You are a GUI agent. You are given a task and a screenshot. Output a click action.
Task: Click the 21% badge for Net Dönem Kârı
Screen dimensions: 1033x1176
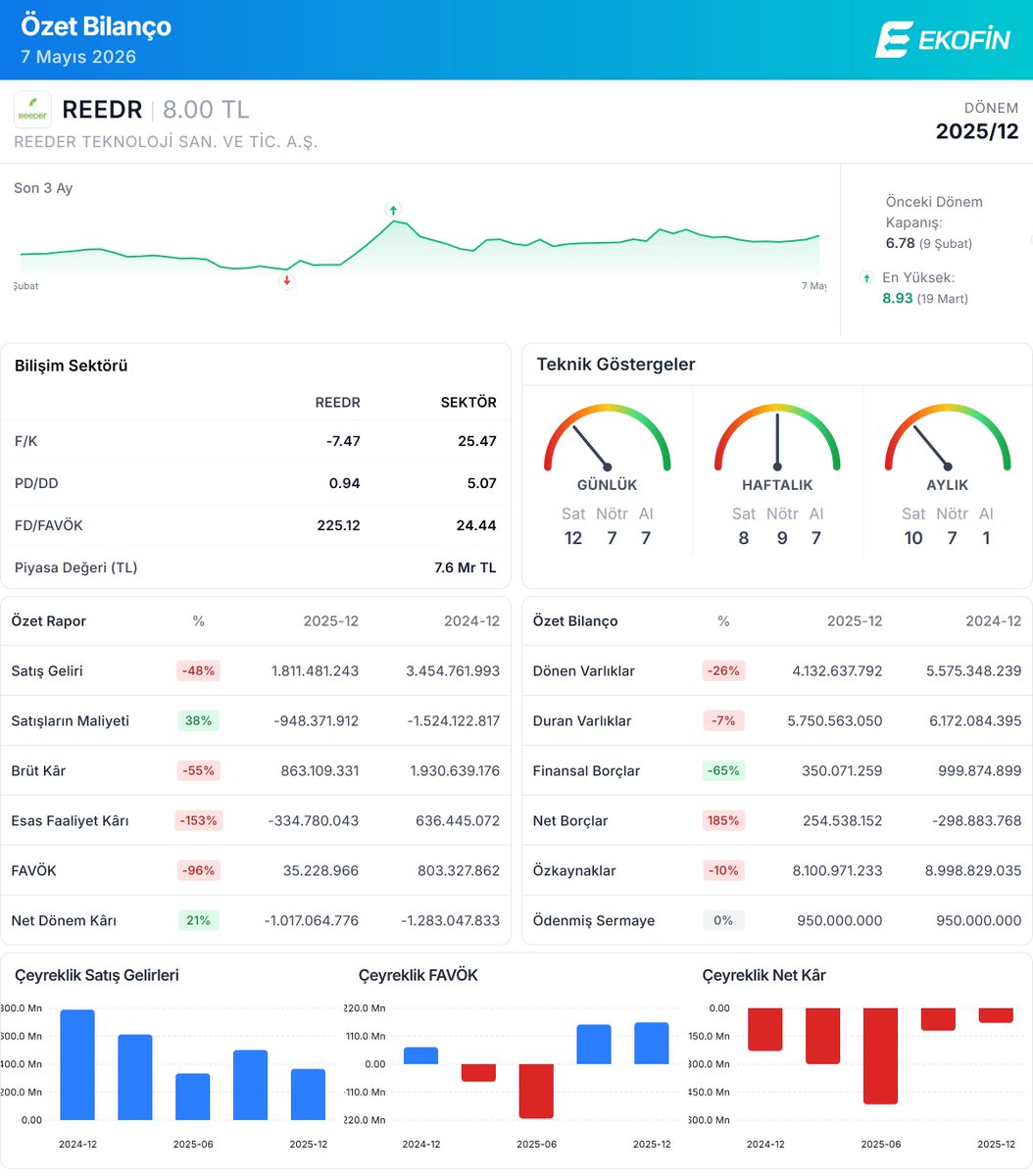coord(199,920)
